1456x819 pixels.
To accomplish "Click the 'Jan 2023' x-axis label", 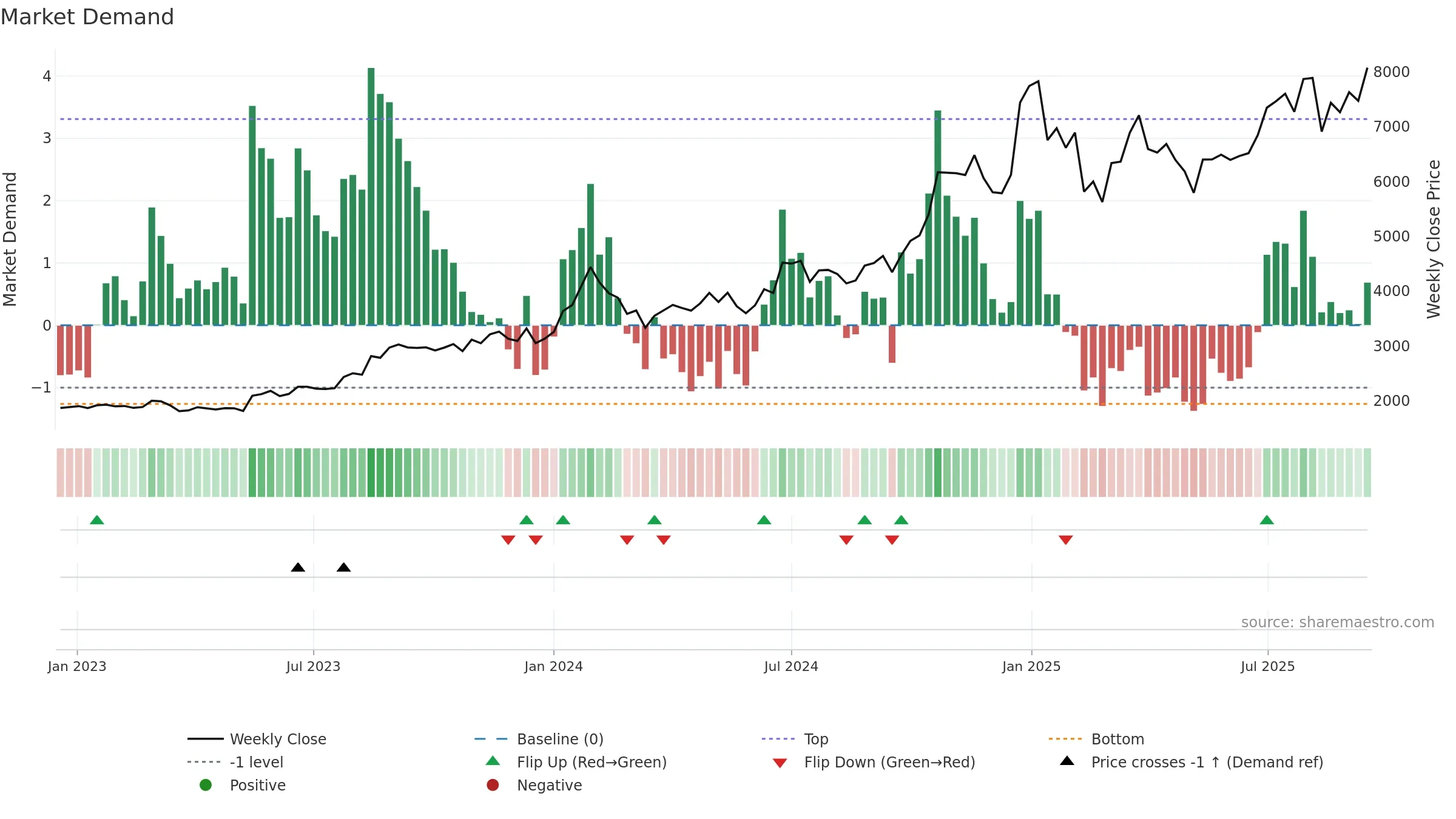I will click(x=77, y=667).
